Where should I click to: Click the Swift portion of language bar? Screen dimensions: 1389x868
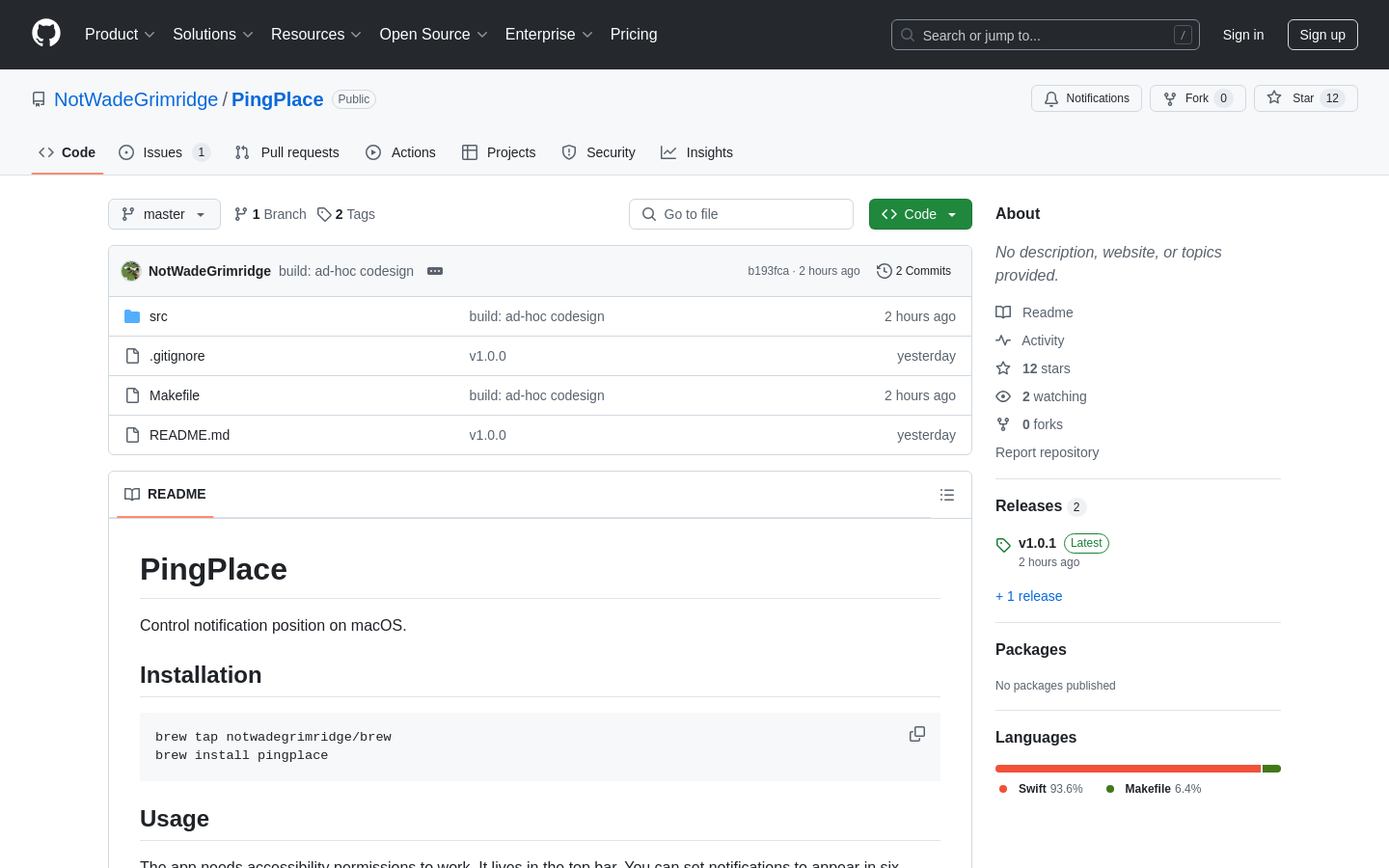pyautogui.click(x=1128, y=769)
